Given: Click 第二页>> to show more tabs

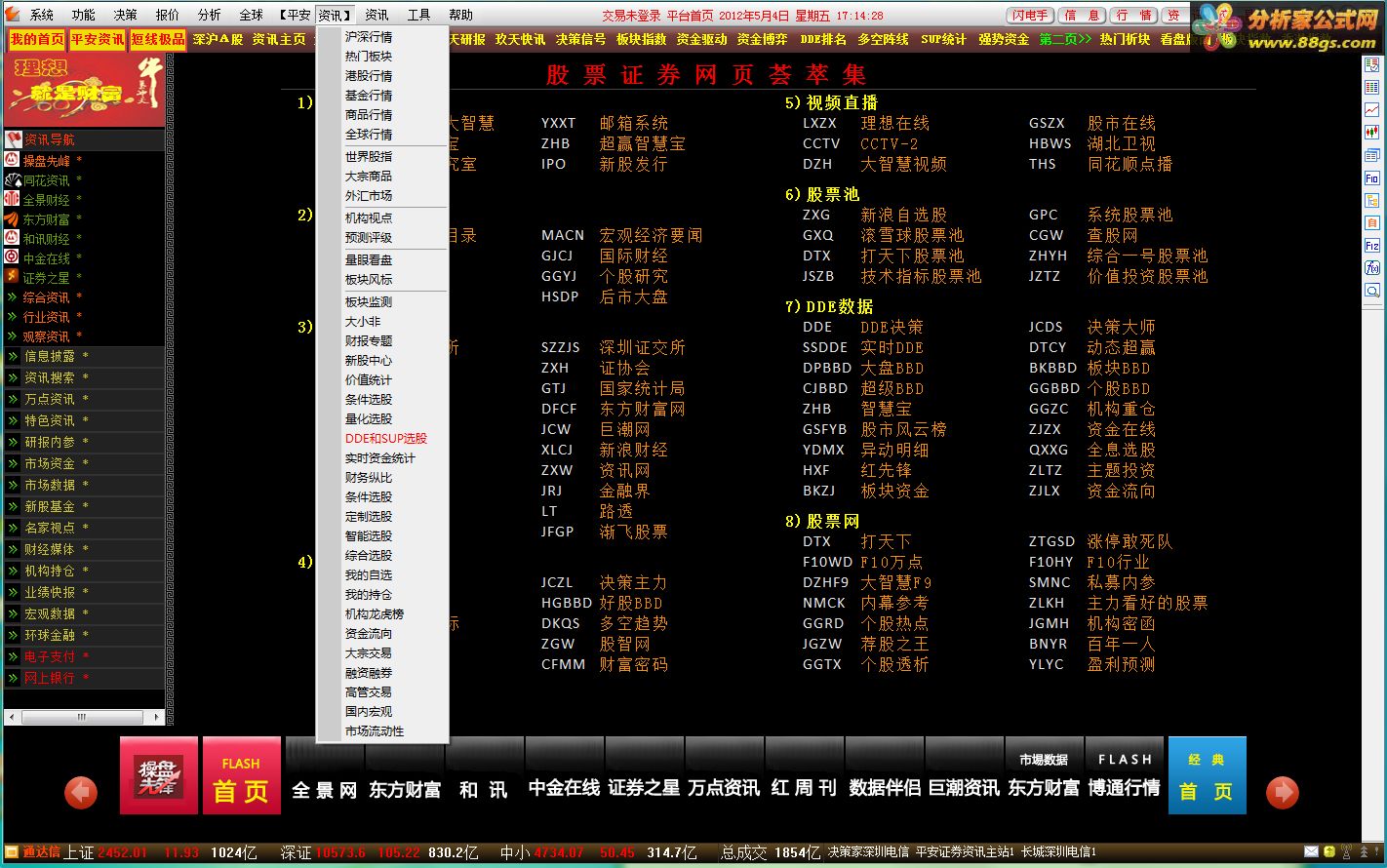Looking at the screenshot, I should click(x=1065, y=39).
